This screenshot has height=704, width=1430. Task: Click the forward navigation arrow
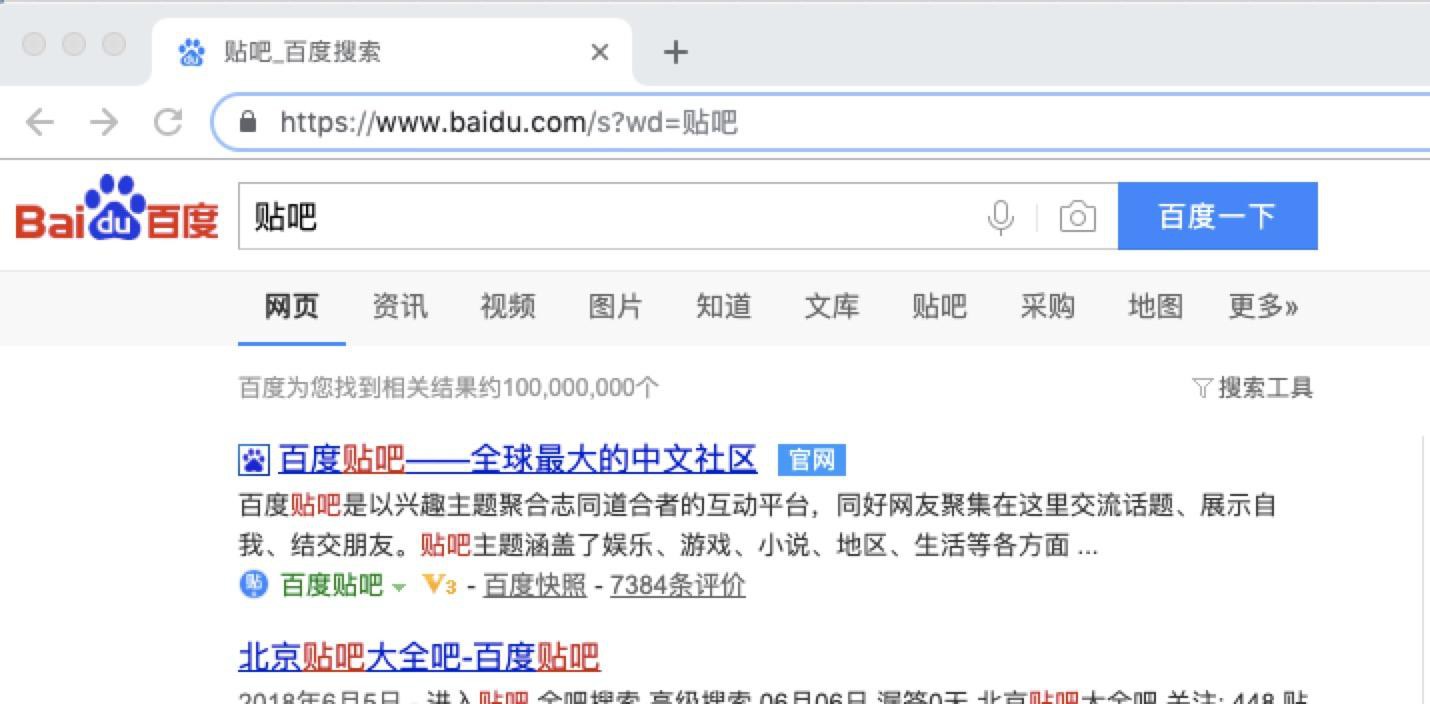point(103,122)
